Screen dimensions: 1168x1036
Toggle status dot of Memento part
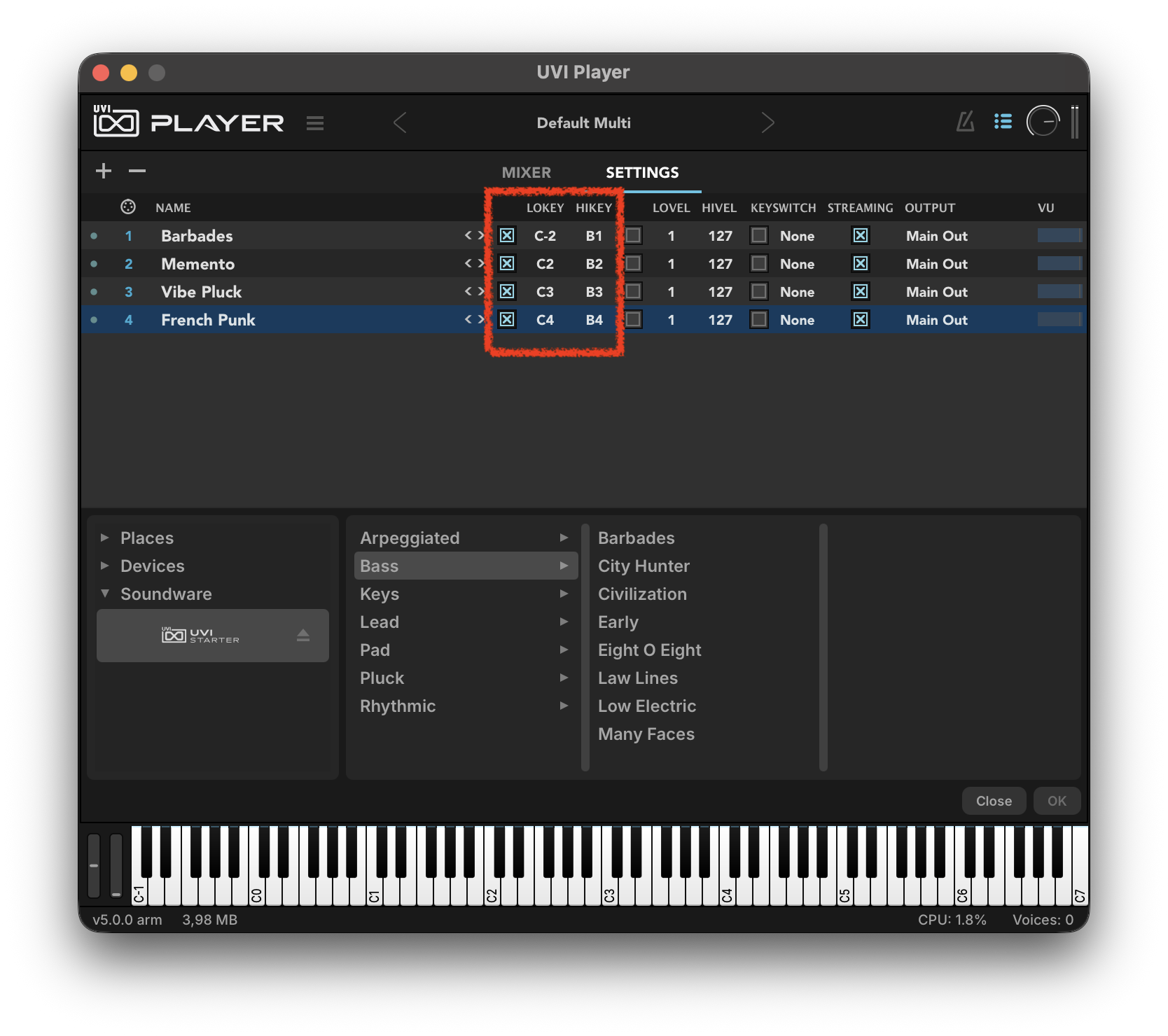coord(94,264)
